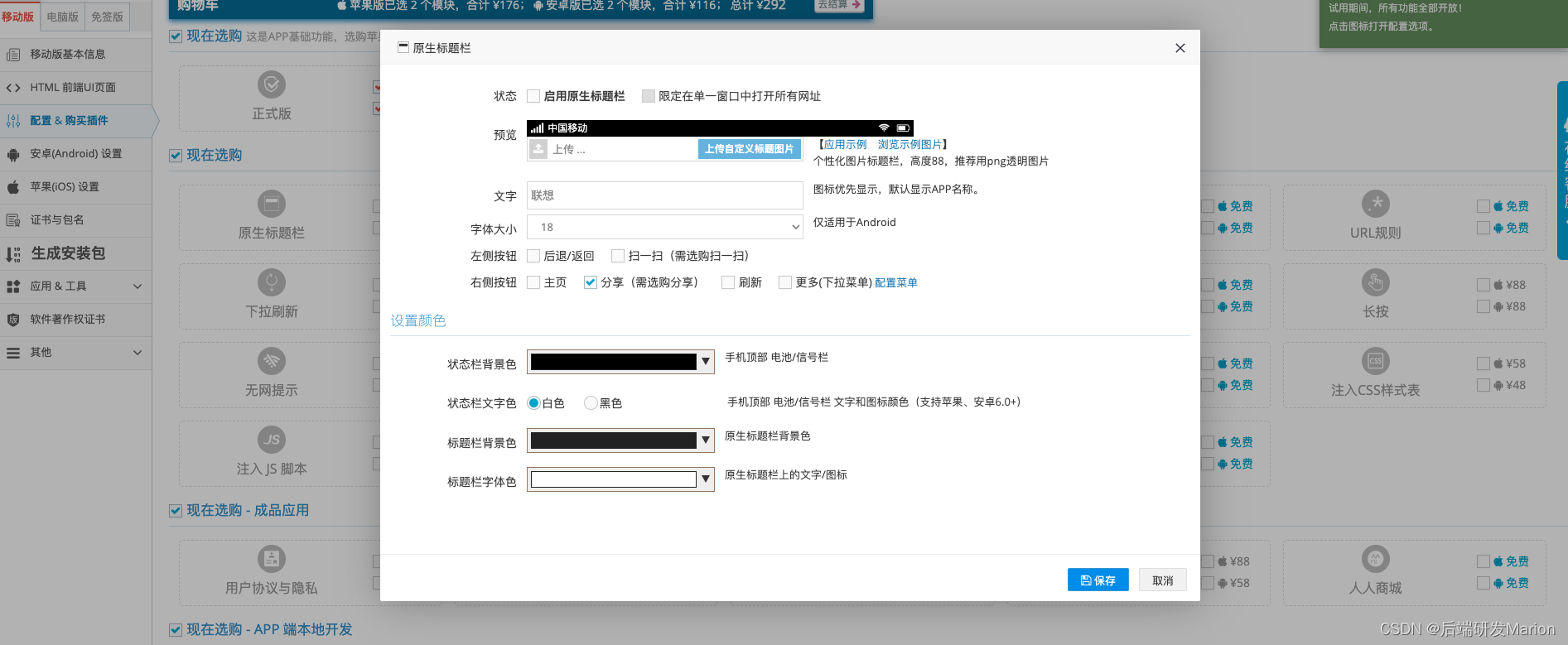The image size is (1568, 645).
Task: Open the 配置菜单 link
Action: tap(896, 282)
